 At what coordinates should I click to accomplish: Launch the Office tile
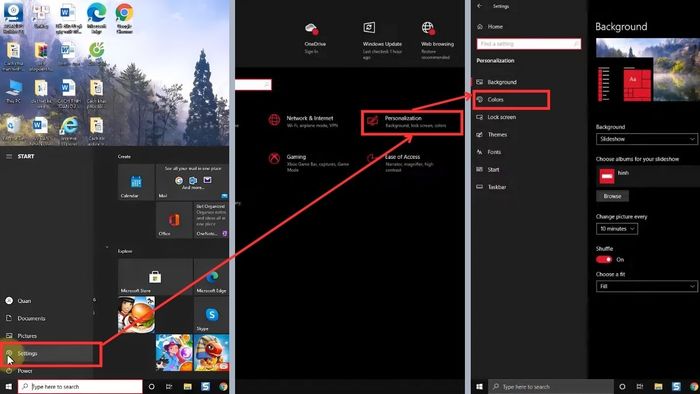pos(174,220)
